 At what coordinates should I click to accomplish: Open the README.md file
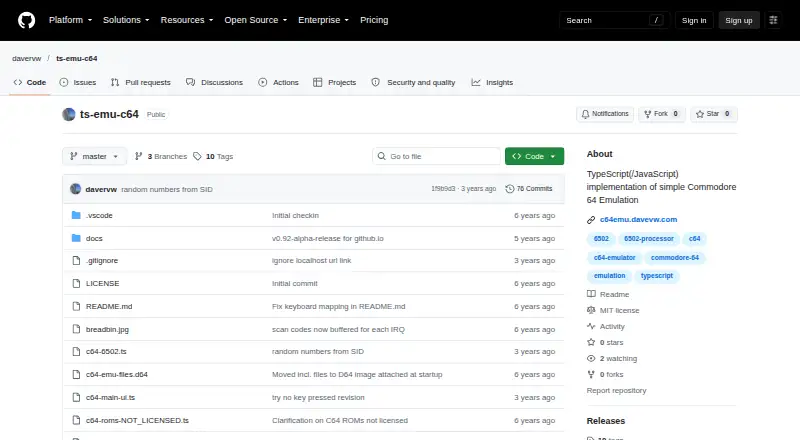click(109, 306)
